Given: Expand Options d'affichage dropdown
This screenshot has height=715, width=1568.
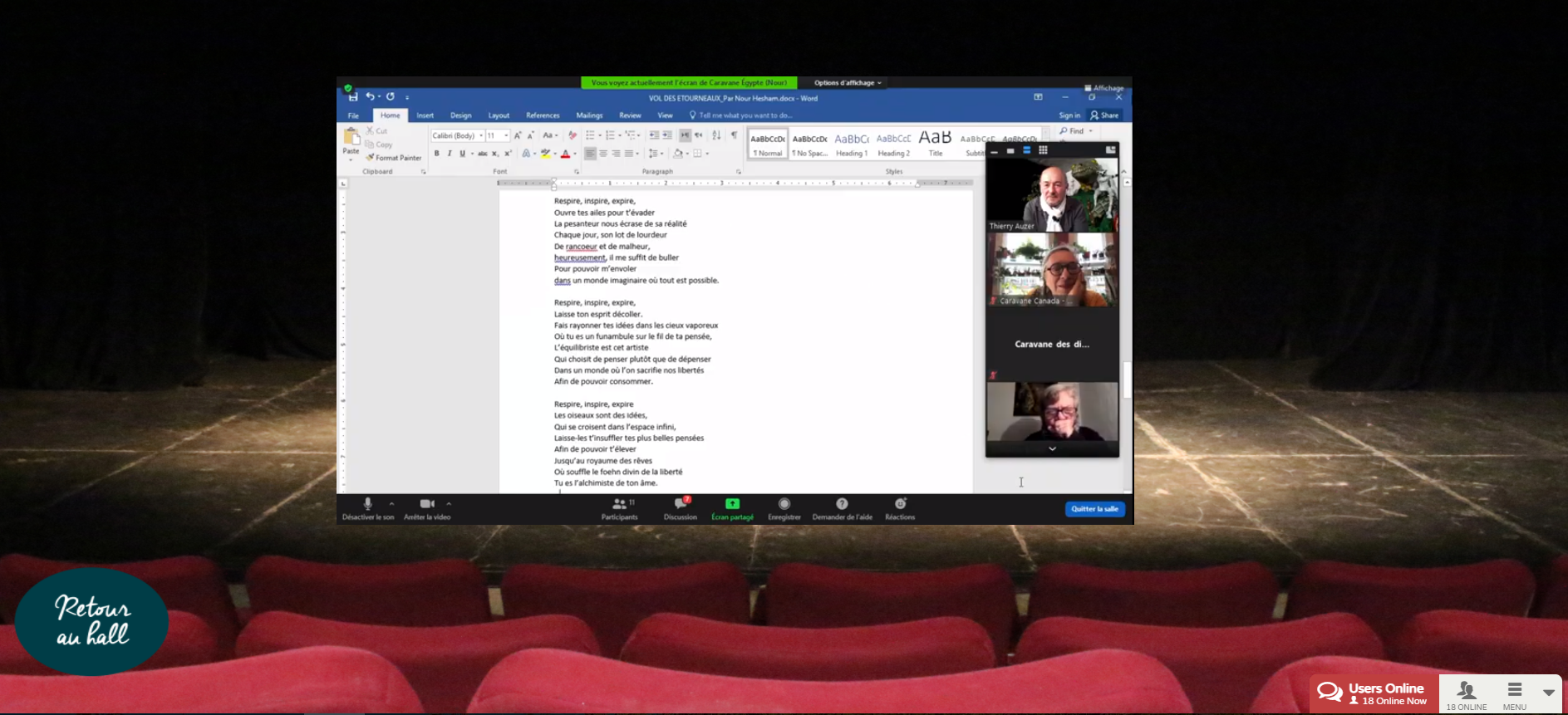Looking at the screenshot, I should click(848, 83).
